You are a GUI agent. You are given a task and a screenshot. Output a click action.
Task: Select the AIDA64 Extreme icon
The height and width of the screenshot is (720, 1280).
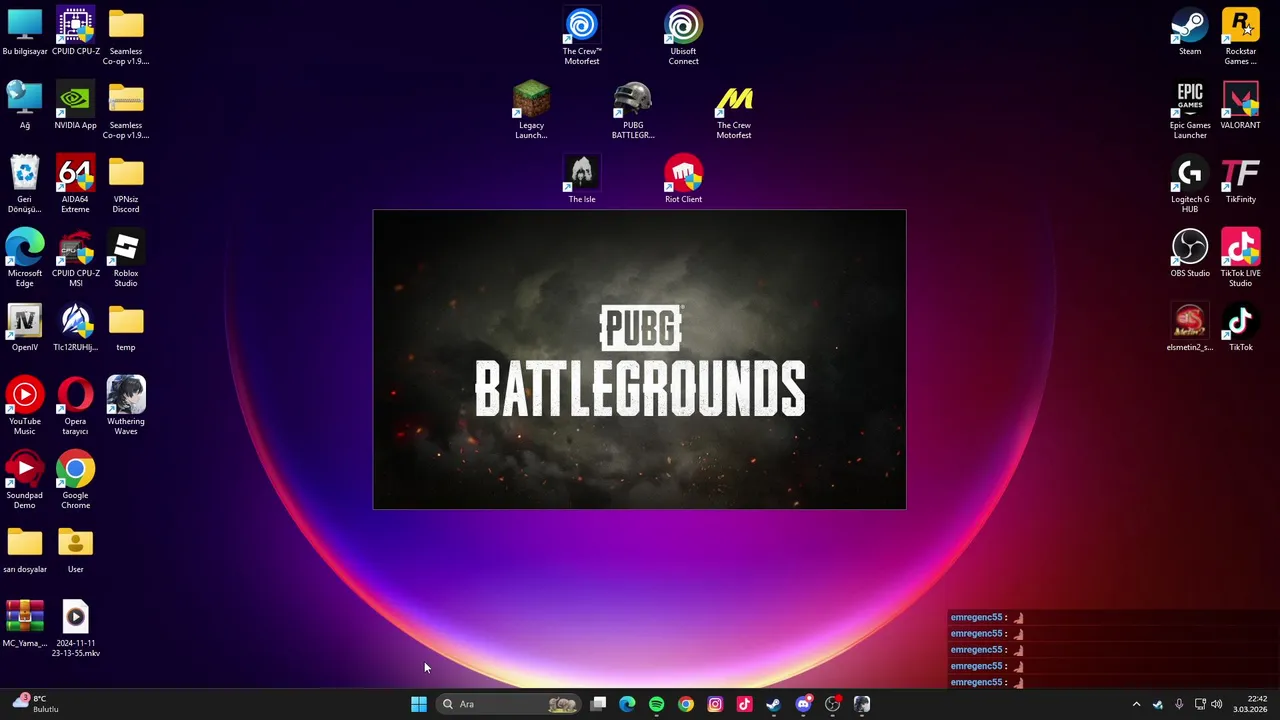pyautogui.click(x=76, y=184)
